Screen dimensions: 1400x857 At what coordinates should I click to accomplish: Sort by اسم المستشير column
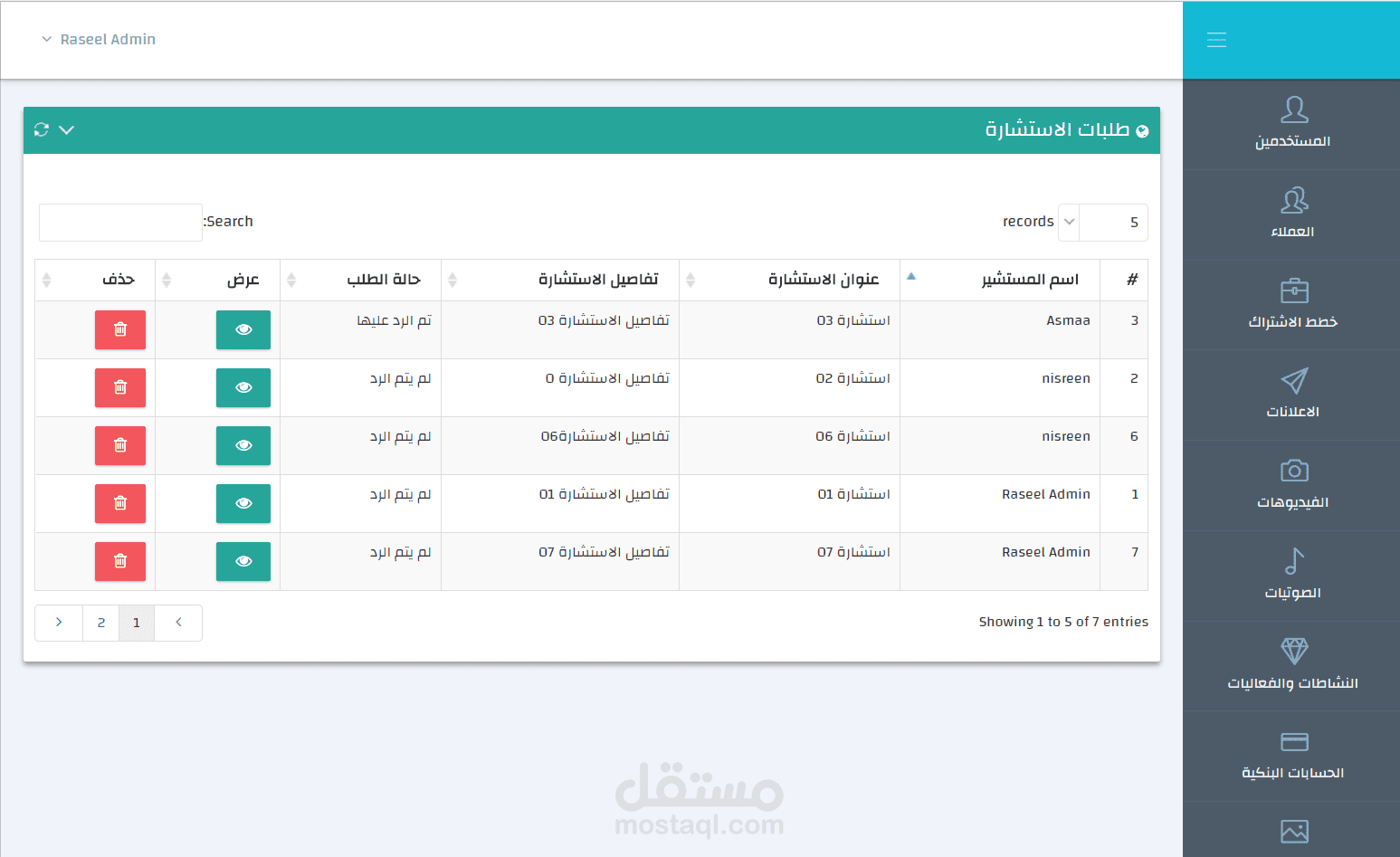tap(1000, 280)
